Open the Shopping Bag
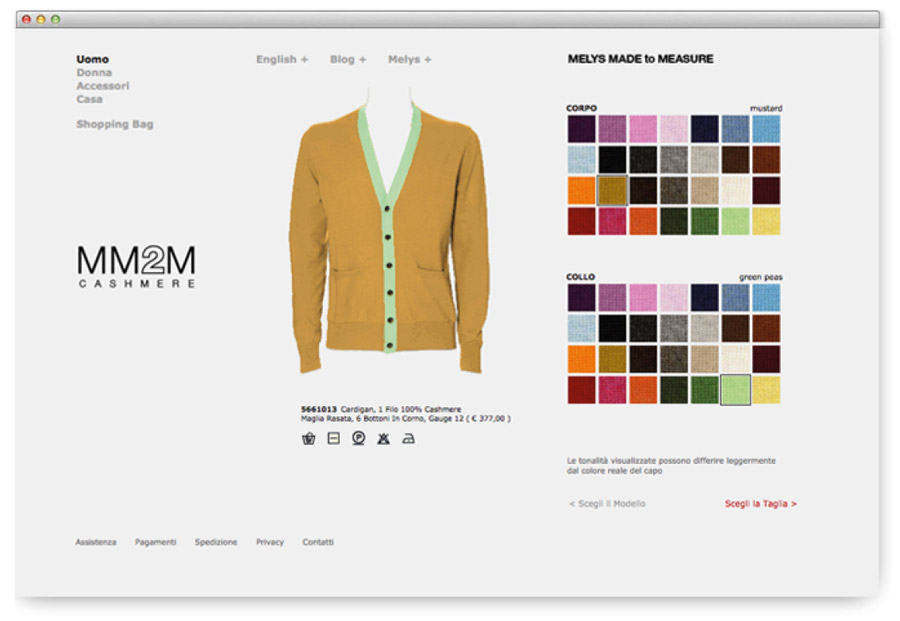900x621 pixels. (x=115, y=124)
